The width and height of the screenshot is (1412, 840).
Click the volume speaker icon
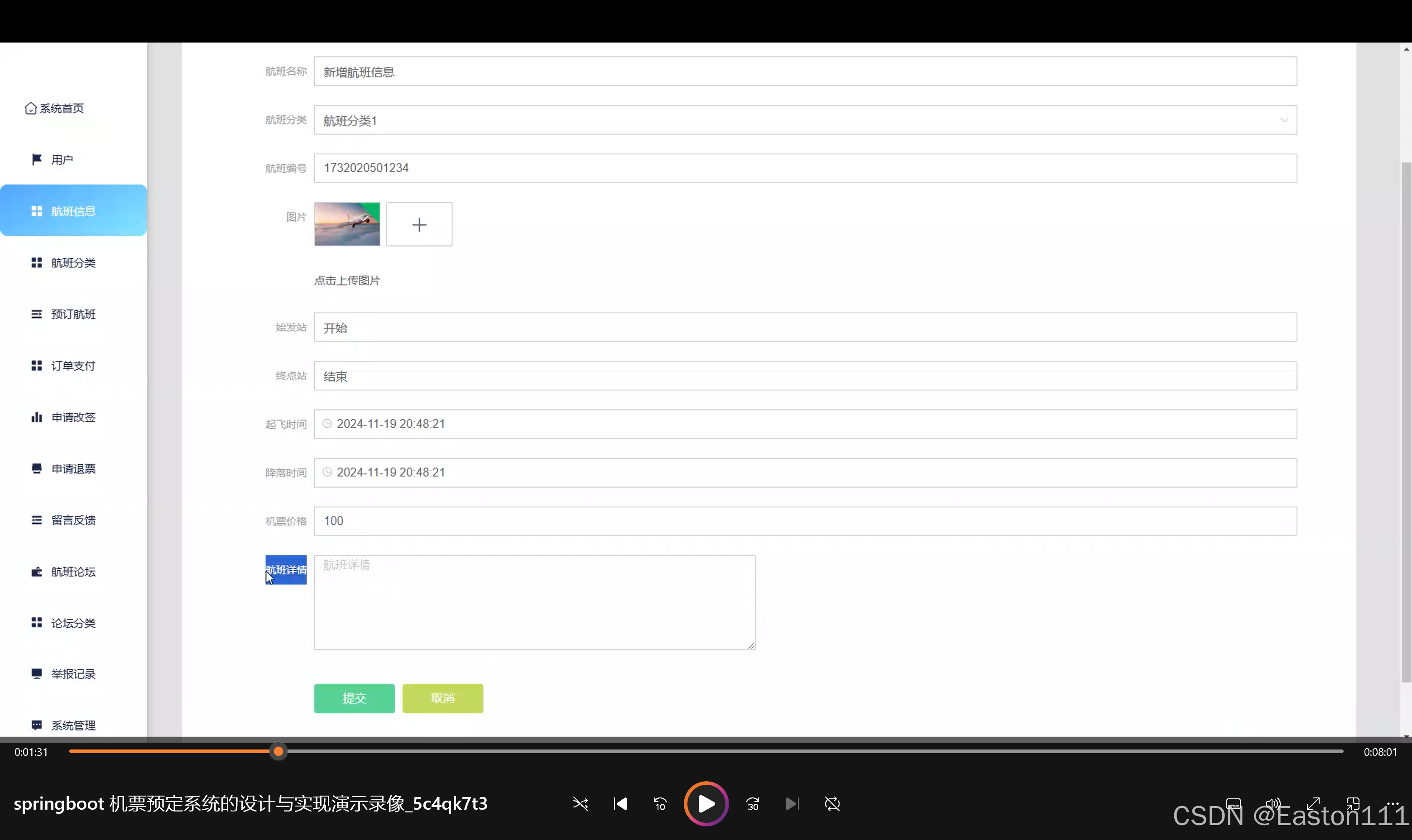click(1273, 804)
